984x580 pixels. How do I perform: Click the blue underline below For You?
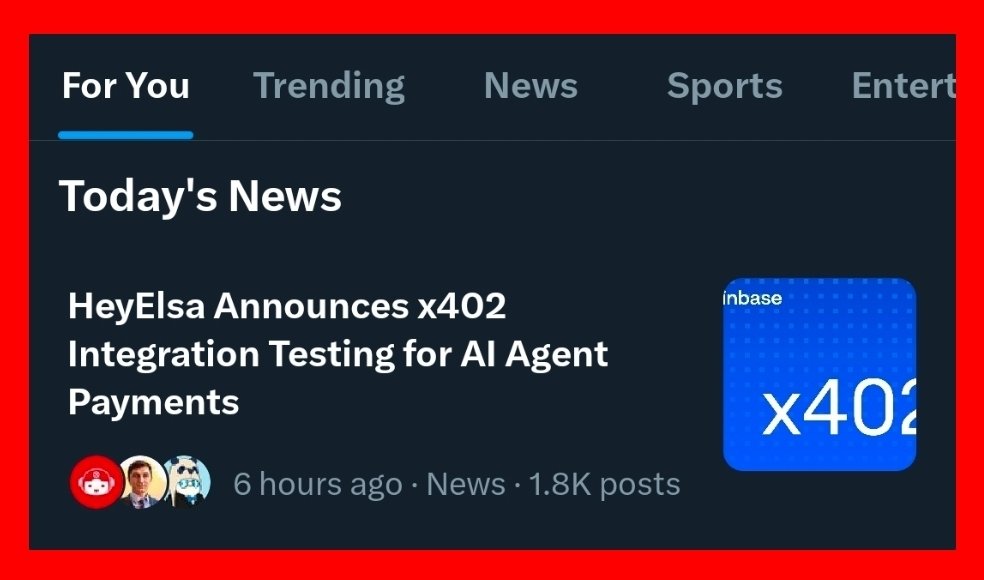click(126, 135)
